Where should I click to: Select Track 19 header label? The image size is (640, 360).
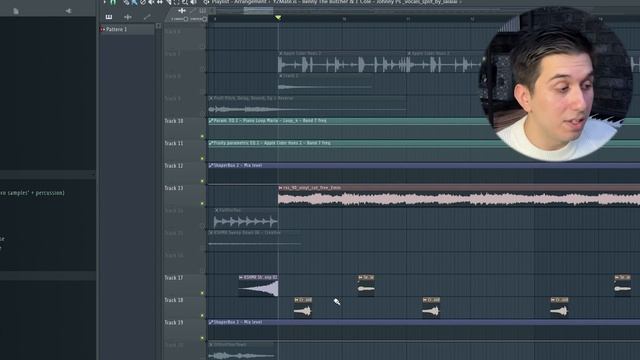(x=174, y=322)
